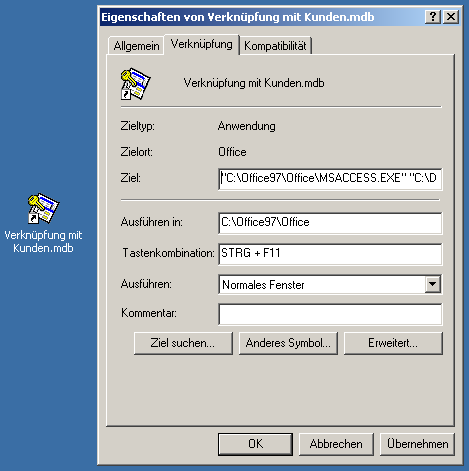Click the Access shortcut icon inside dialog
Viewport: 469px width, 471px height.
pos(135,84)
